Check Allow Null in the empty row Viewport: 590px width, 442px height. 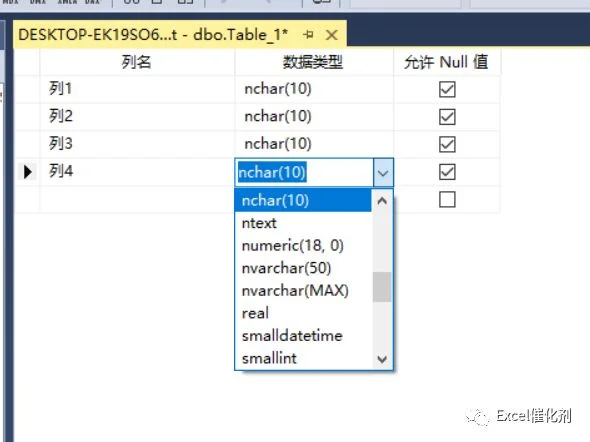click(x=447, y=199)
